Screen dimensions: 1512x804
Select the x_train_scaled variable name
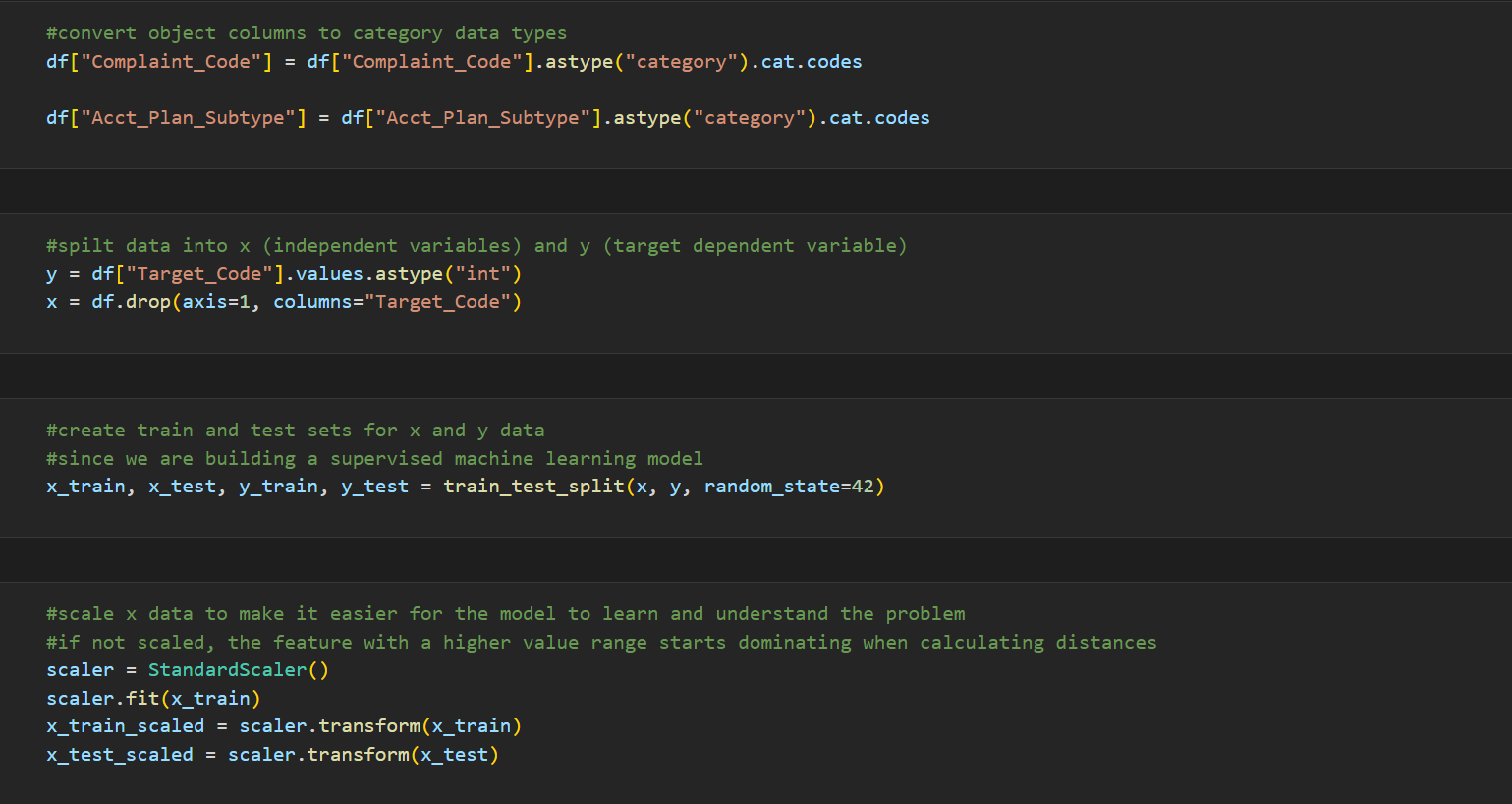125,725
